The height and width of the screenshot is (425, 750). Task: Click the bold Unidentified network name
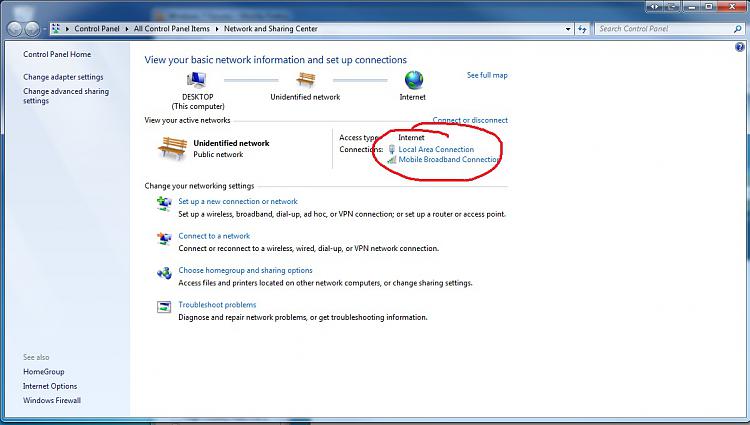(x=232, y=143)
